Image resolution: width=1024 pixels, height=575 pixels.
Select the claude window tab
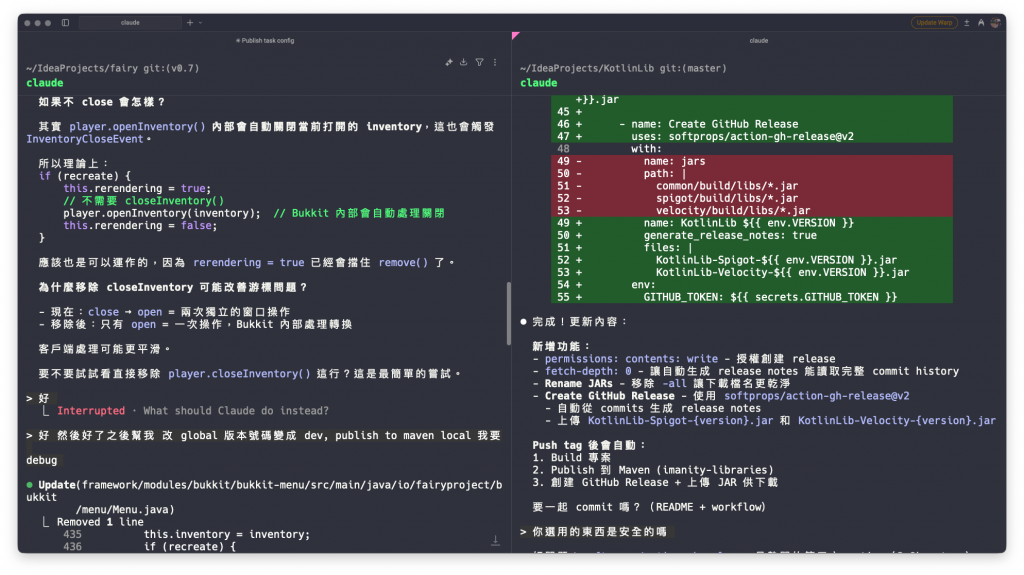130,22
